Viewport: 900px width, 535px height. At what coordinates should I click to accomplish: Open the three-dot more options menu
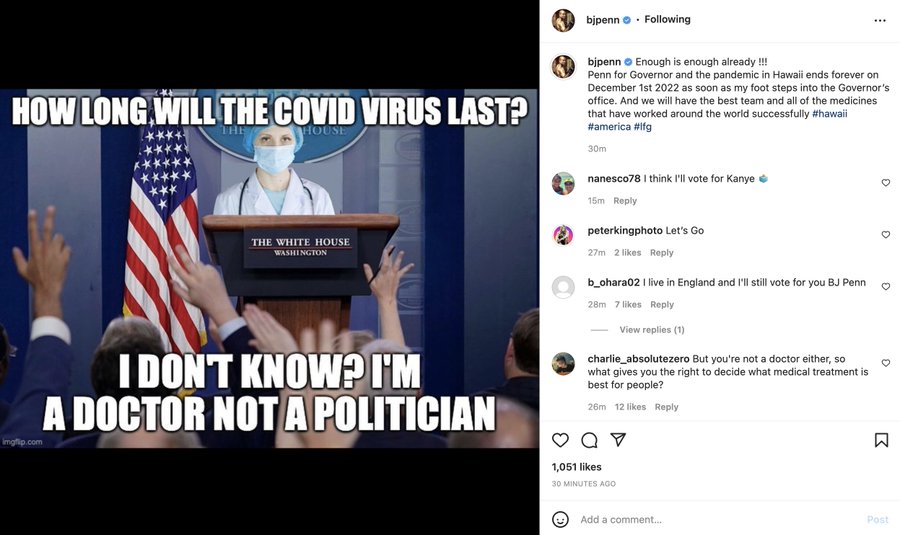(x=880, y=21)
